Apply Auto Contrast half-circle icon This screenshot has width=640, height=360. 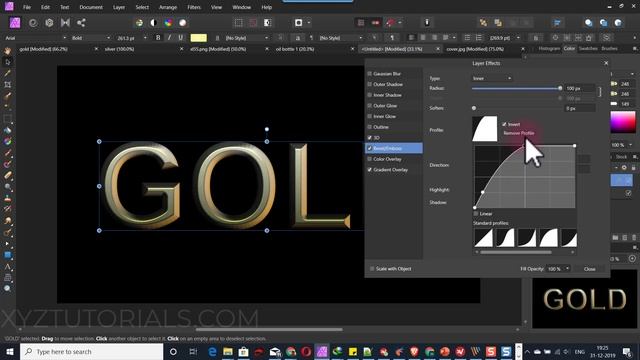point(153,23)
